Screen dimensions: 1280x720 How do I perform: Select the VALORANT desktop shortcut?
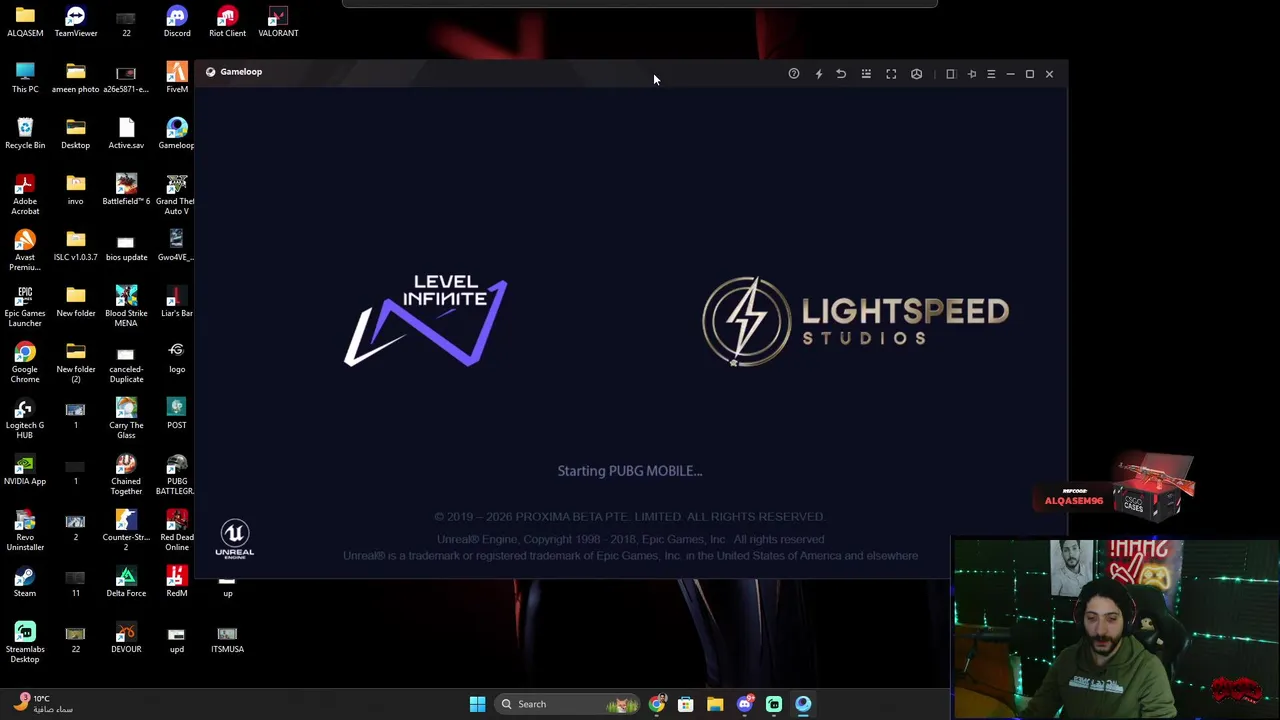coord(278,22)
